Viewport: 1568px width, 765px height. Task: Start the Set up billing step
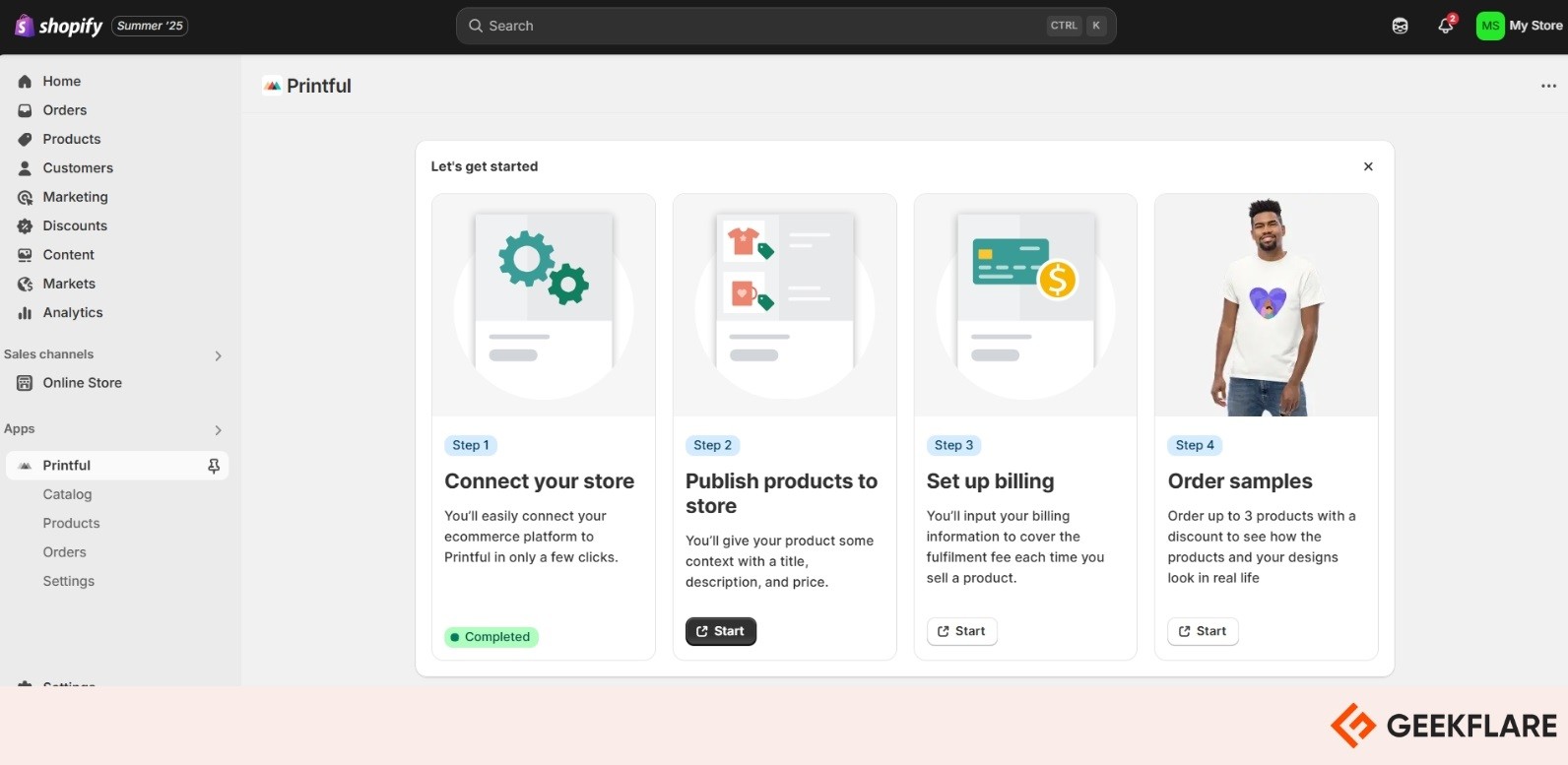pyautogui.click(x=962, y=631)
